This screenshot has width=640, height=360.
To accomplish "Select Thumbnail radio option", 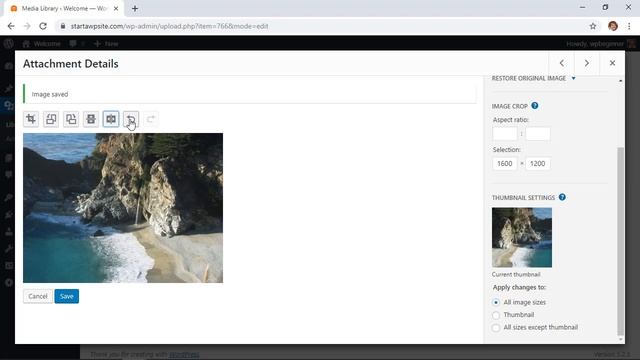I will tap(496, 315).
